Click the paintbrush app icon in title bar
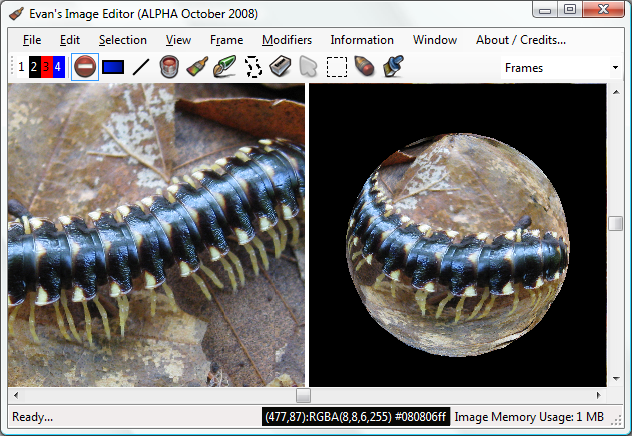632x436 pixels. (x=17, y=14)
